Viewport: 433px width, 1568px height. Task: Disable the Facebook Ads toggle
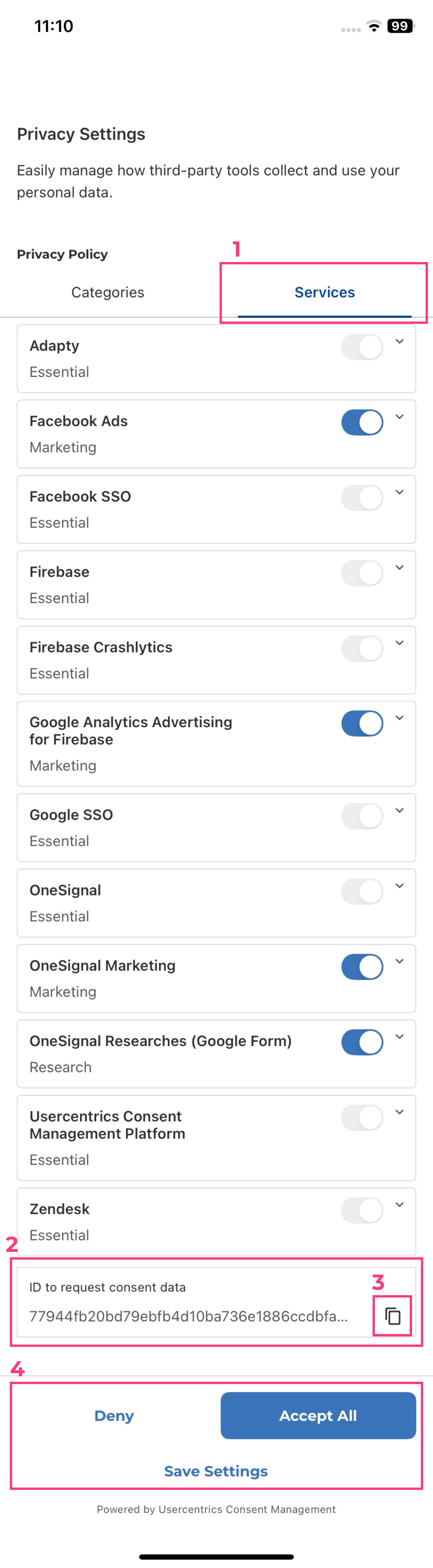(x=362, y=423)
